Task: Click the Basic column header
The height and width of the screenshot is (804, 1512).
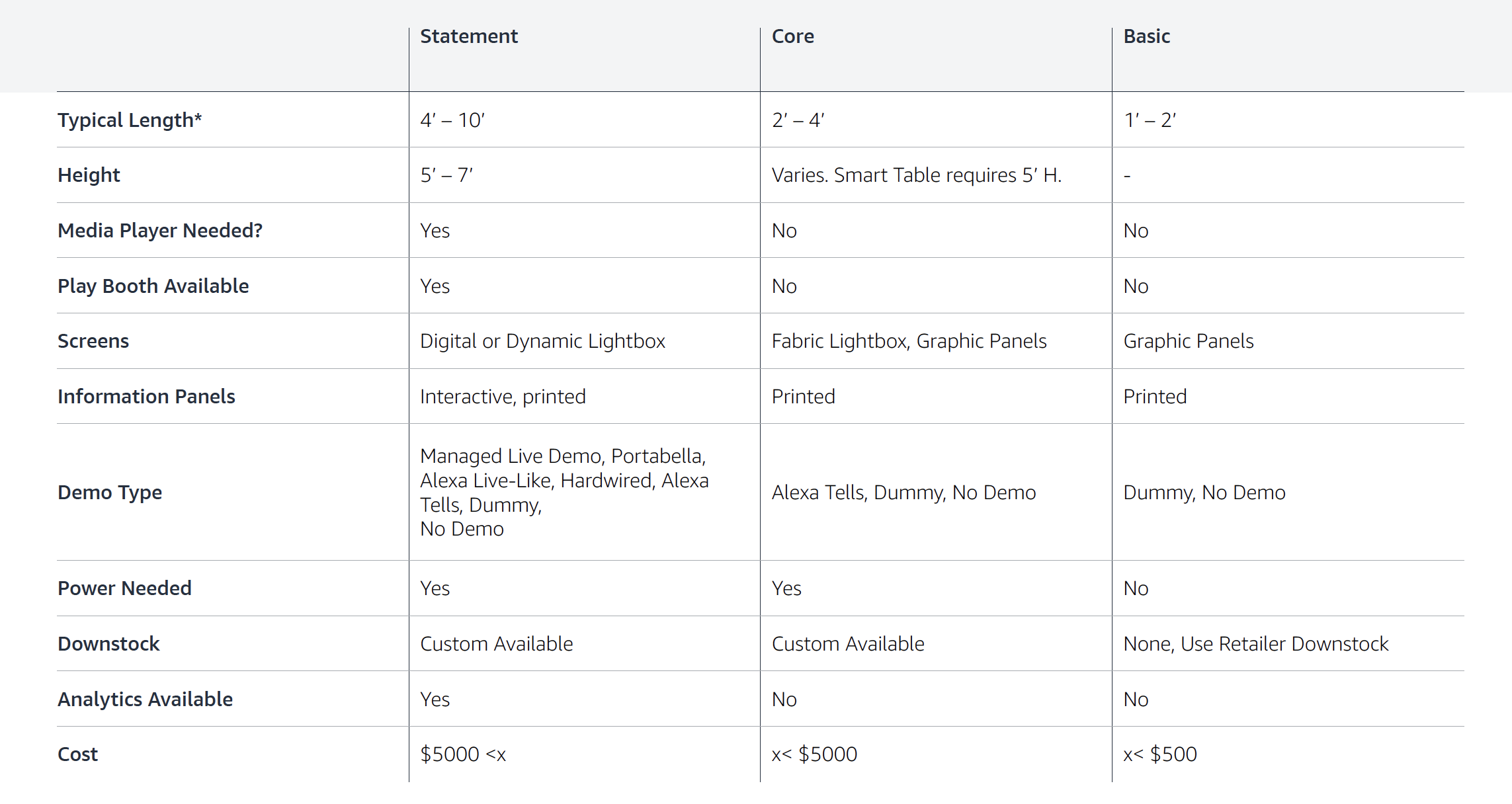Action: (x=1146, y=36)
